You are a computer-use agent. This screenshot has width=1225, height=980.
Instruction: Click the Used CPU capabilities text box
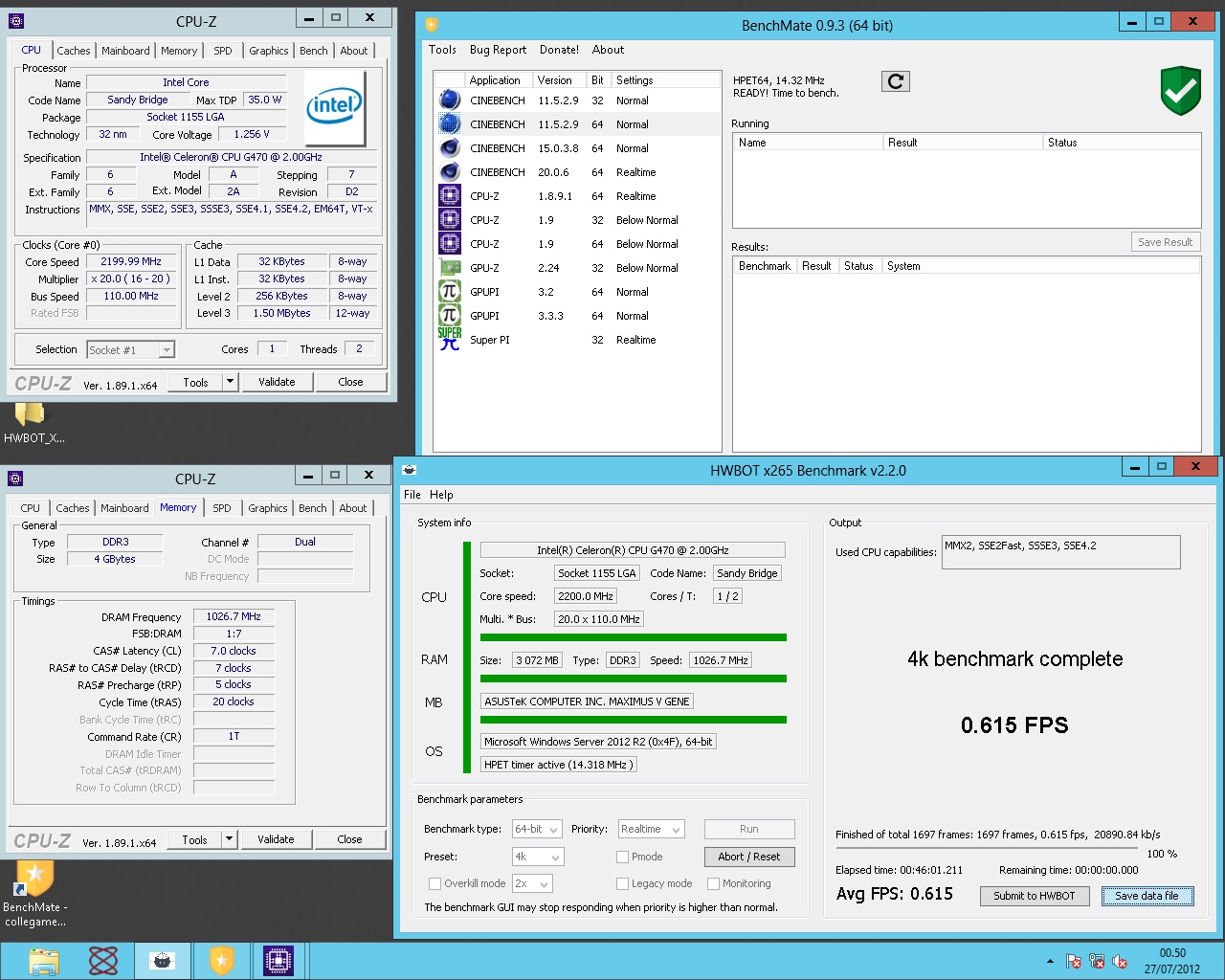point(1060,551)
